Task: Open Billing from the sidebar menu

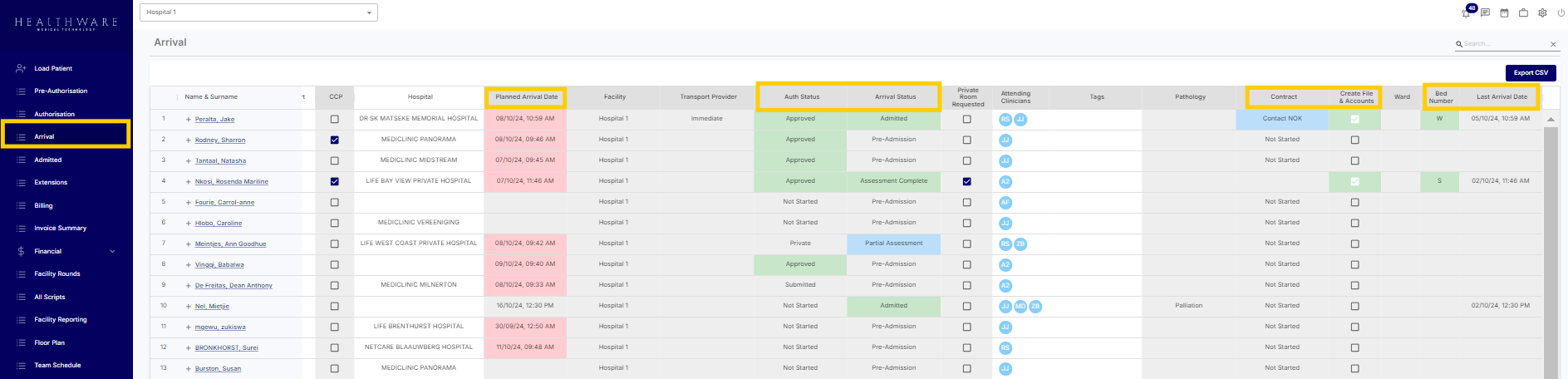Action: (43, 205)
